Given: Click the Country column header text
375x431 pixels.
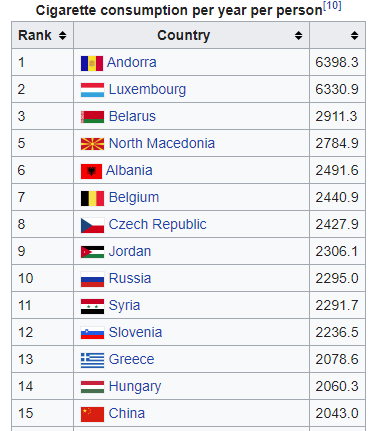Looking at the screenshot, I should (184, 35).
